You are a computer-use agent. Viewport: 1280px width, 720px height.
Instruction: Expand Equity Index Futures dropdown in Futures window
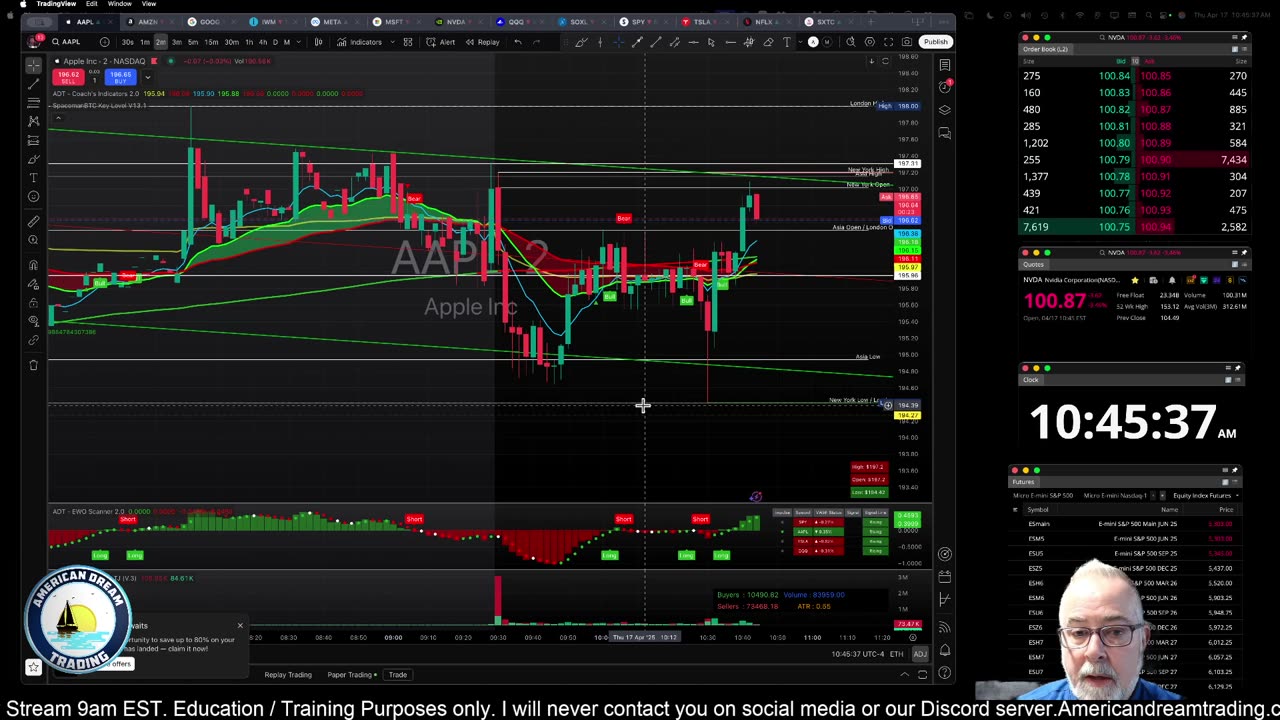click(1206, 495)
